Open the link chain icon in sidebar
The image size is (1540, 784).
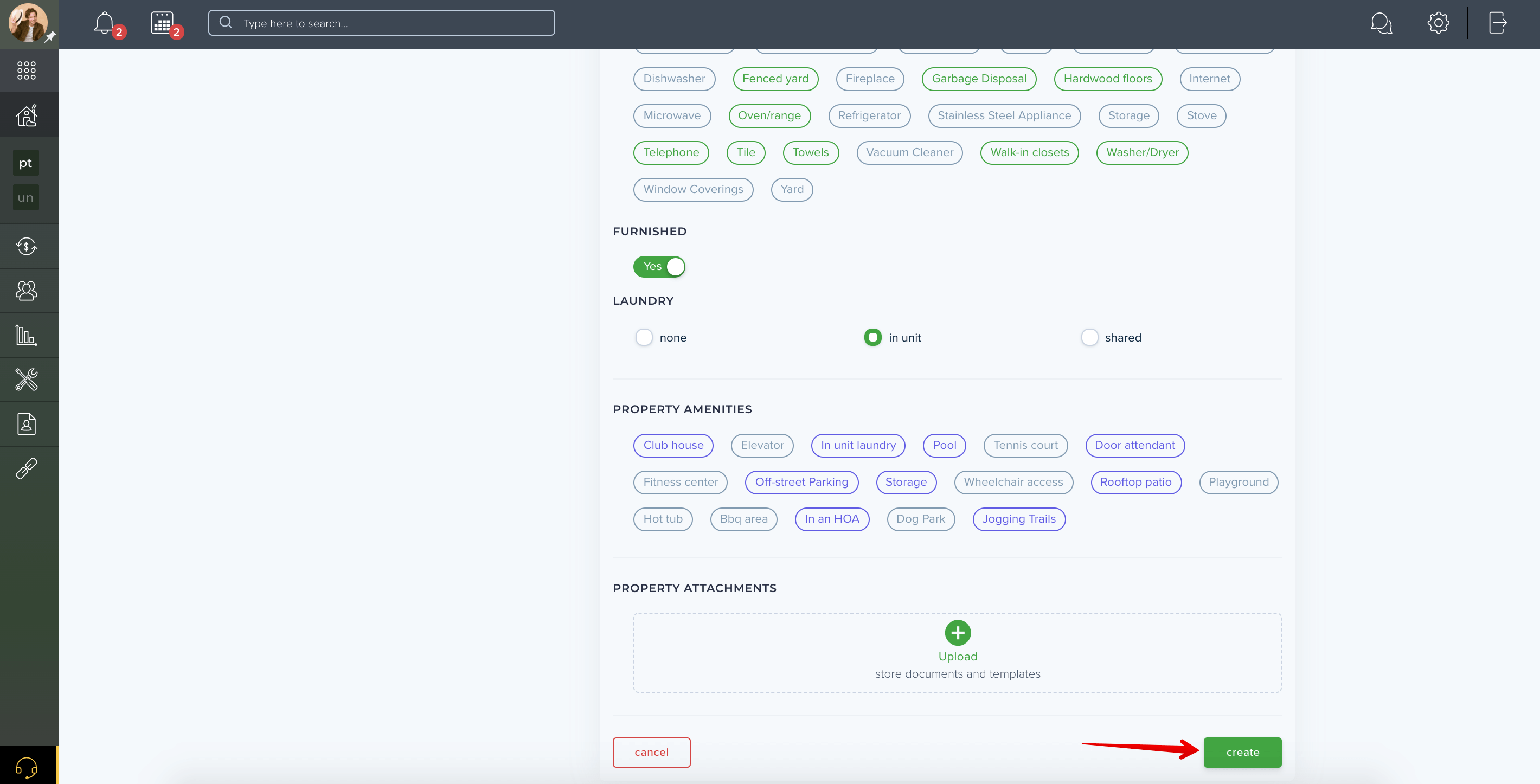27,468
